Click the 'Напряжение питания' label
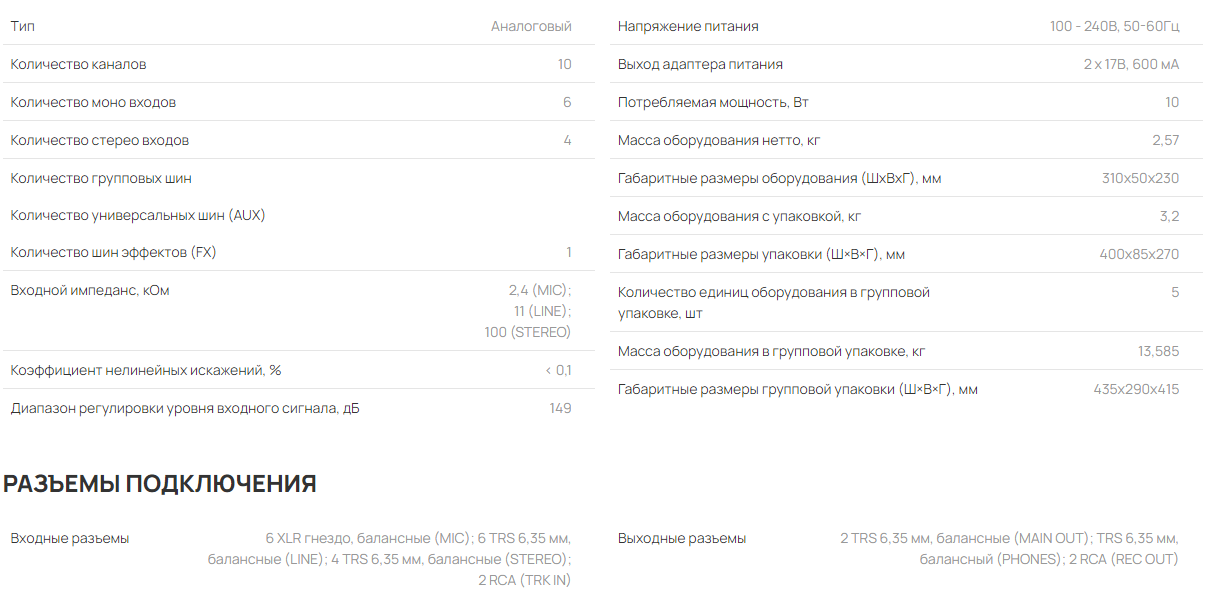1218x593 pixels. point(688,26)
